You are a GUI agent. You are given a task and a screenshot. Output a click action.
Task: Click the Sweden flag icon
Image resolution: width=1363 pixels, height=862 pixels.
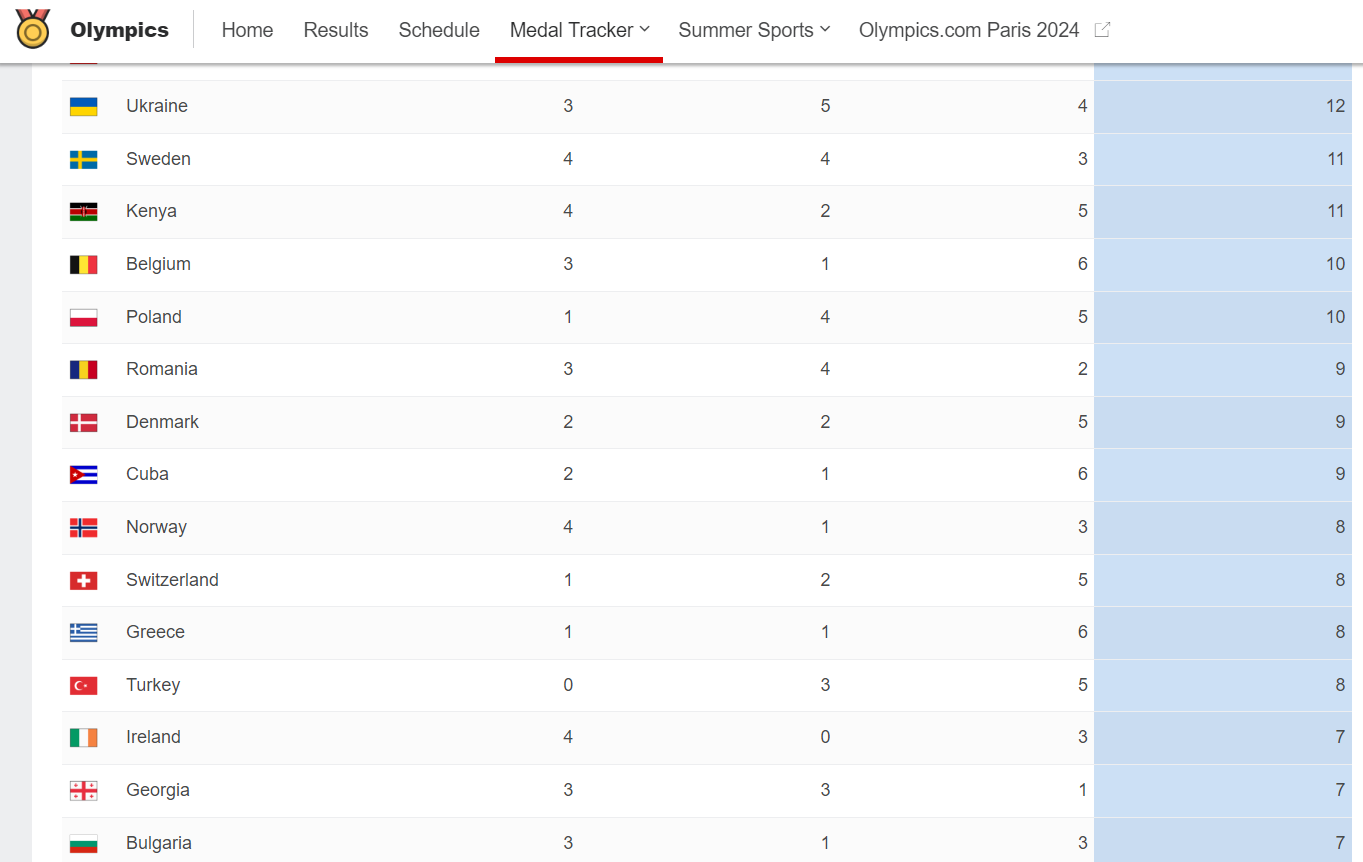(83, 159)
